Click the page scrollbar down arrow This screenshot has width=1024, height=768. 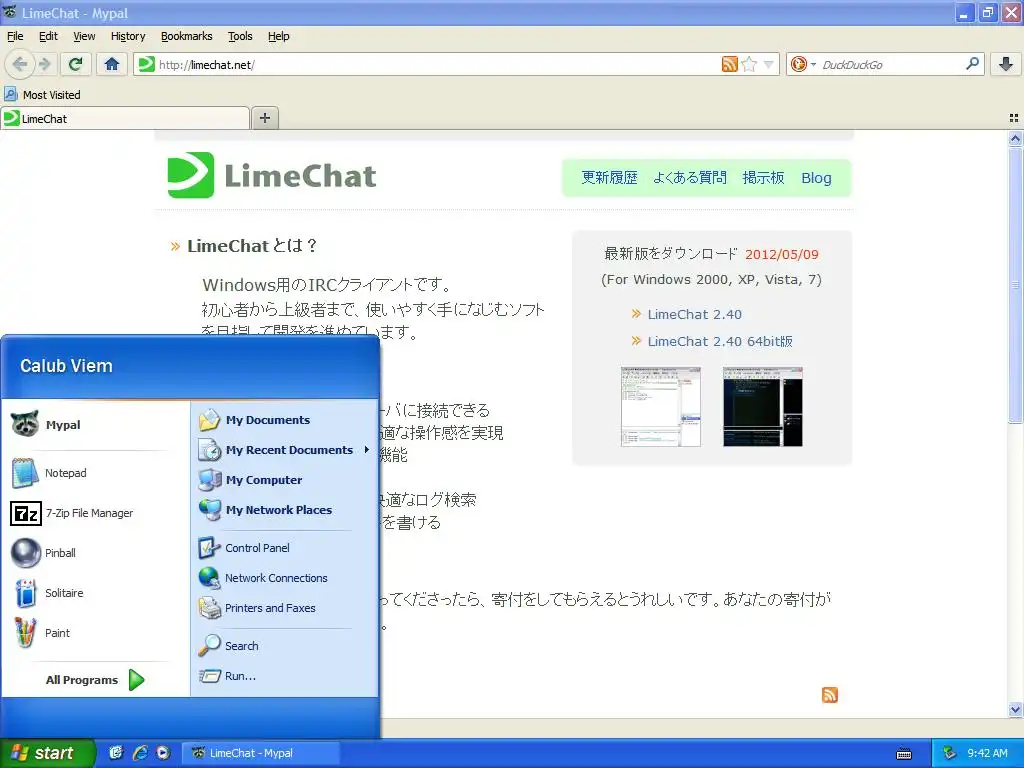pos(1015,709)
